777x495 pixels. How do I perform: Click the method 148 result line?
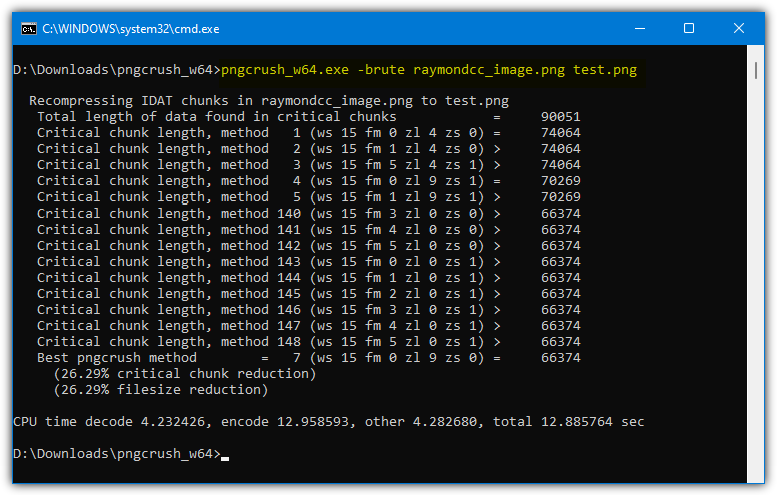(308, 342)
